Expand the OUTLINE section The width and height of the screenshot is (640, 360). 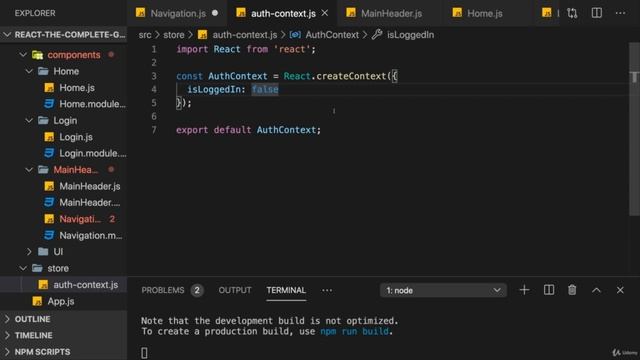(x=64, y=319)
